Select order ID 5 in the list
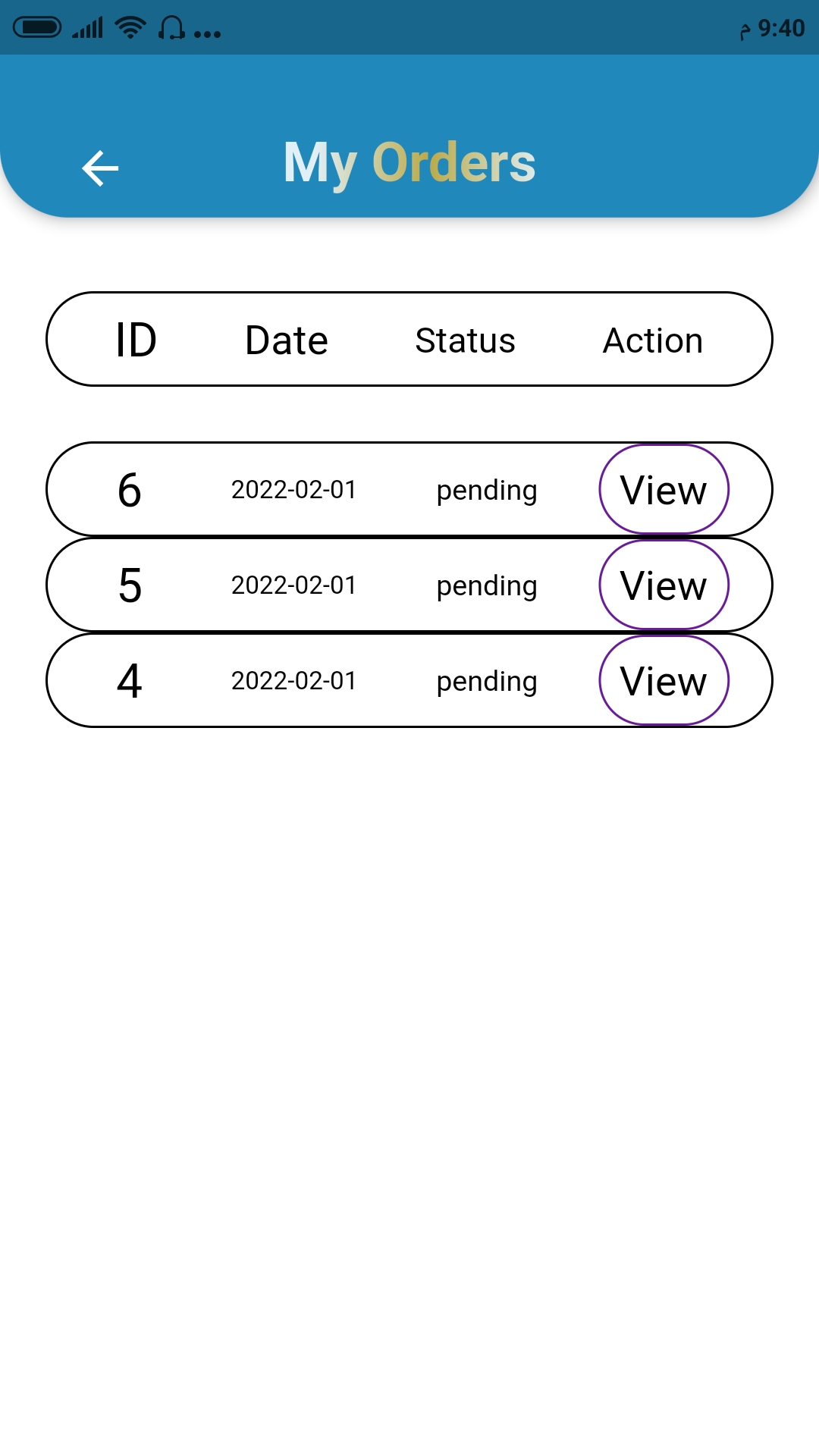The image size is (819, 1456). tap(130, 585)
